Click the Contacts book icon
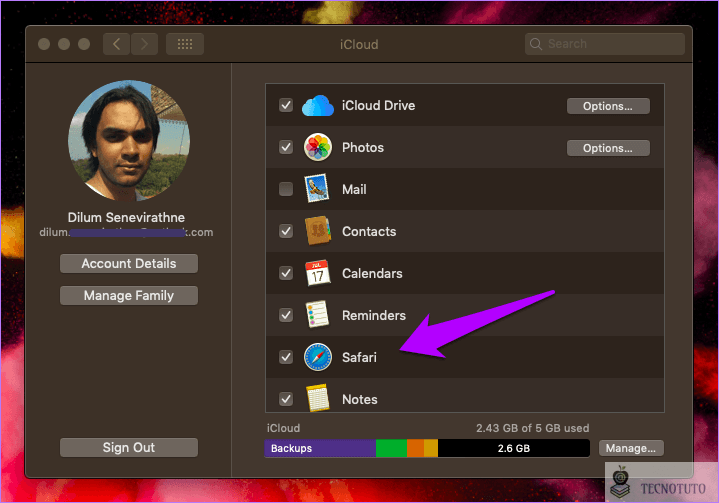The height and width of the screenshot is (503, 719). tap(318, 231)
